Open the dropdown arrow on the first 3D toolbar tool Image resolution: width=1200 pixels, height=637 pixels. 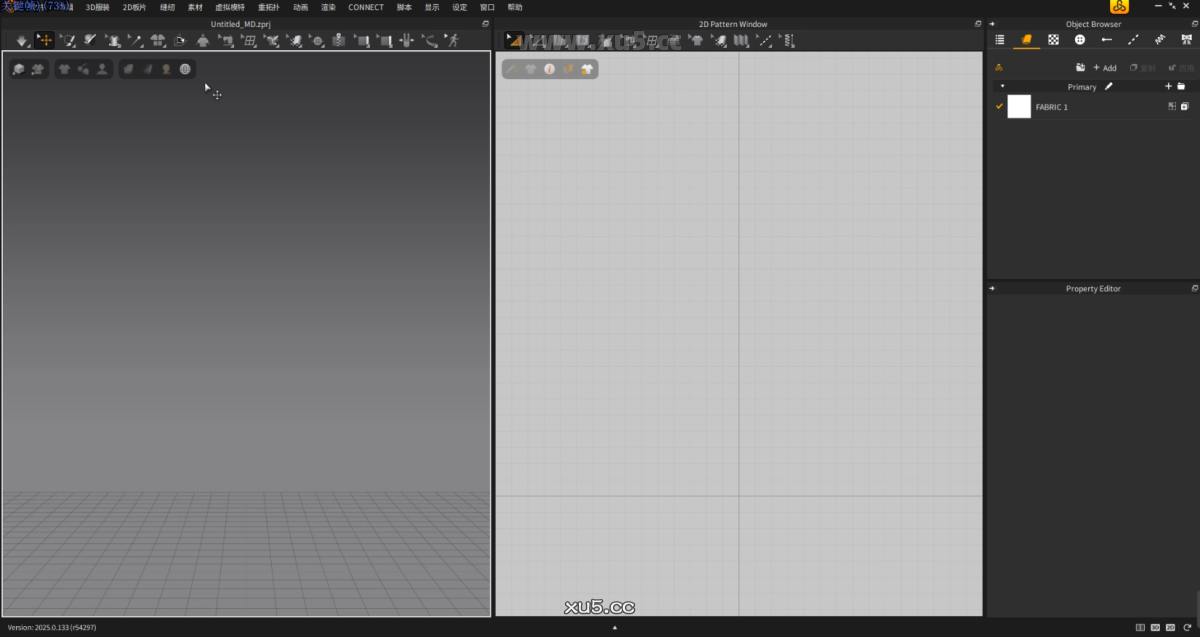coord(29,46)
